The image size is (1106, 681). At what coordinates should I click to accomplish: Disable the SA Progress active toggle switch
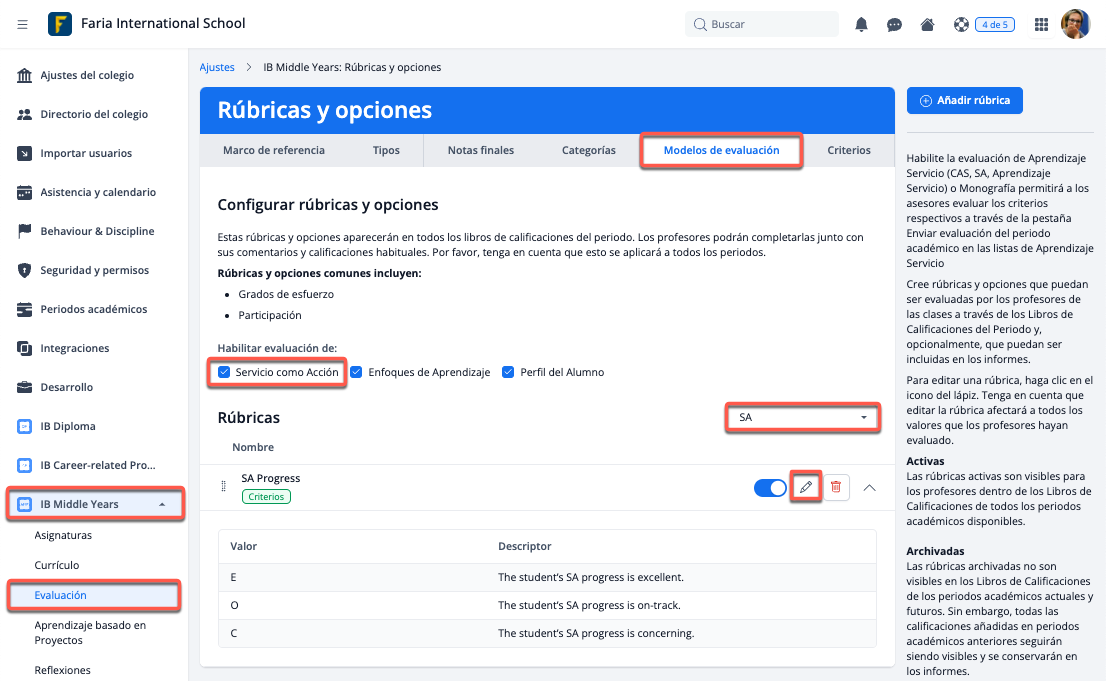[769, 487]
